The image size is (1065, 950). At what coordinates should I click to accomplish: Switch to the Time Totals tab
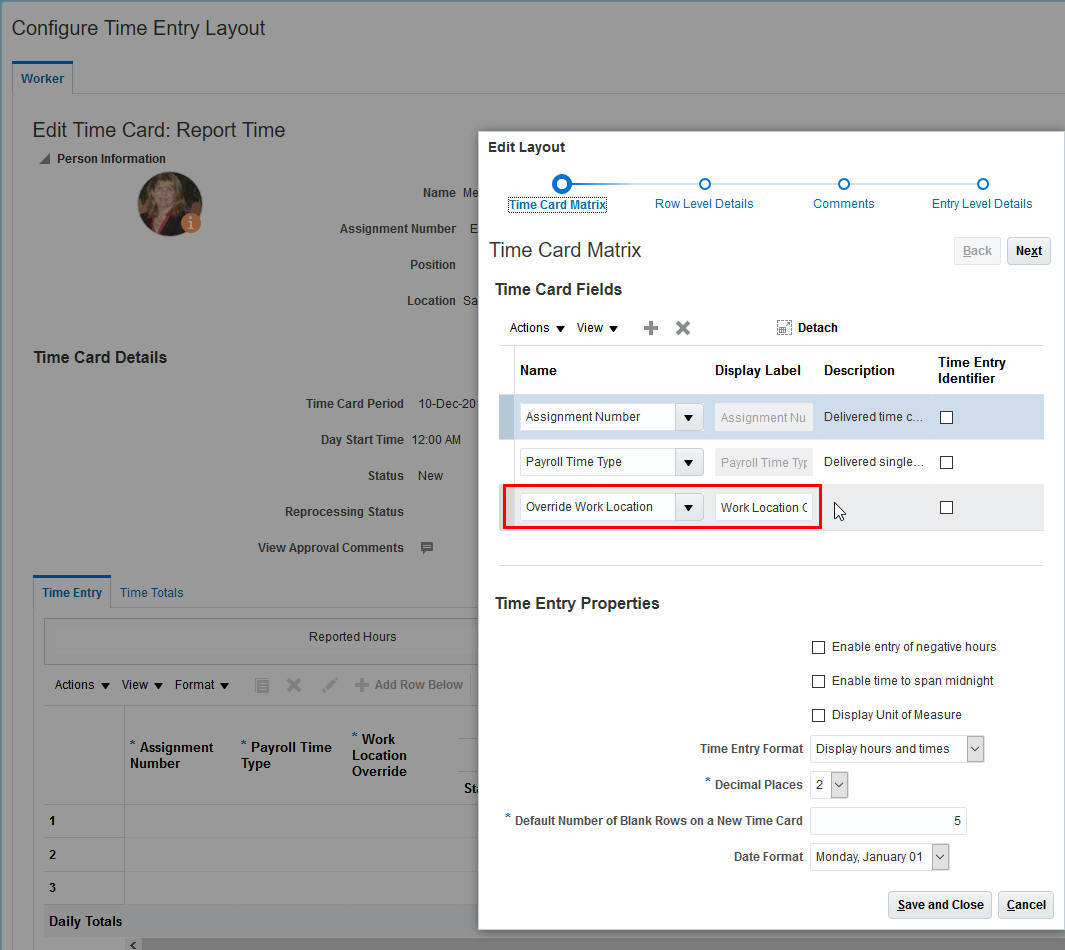[151, 592]
